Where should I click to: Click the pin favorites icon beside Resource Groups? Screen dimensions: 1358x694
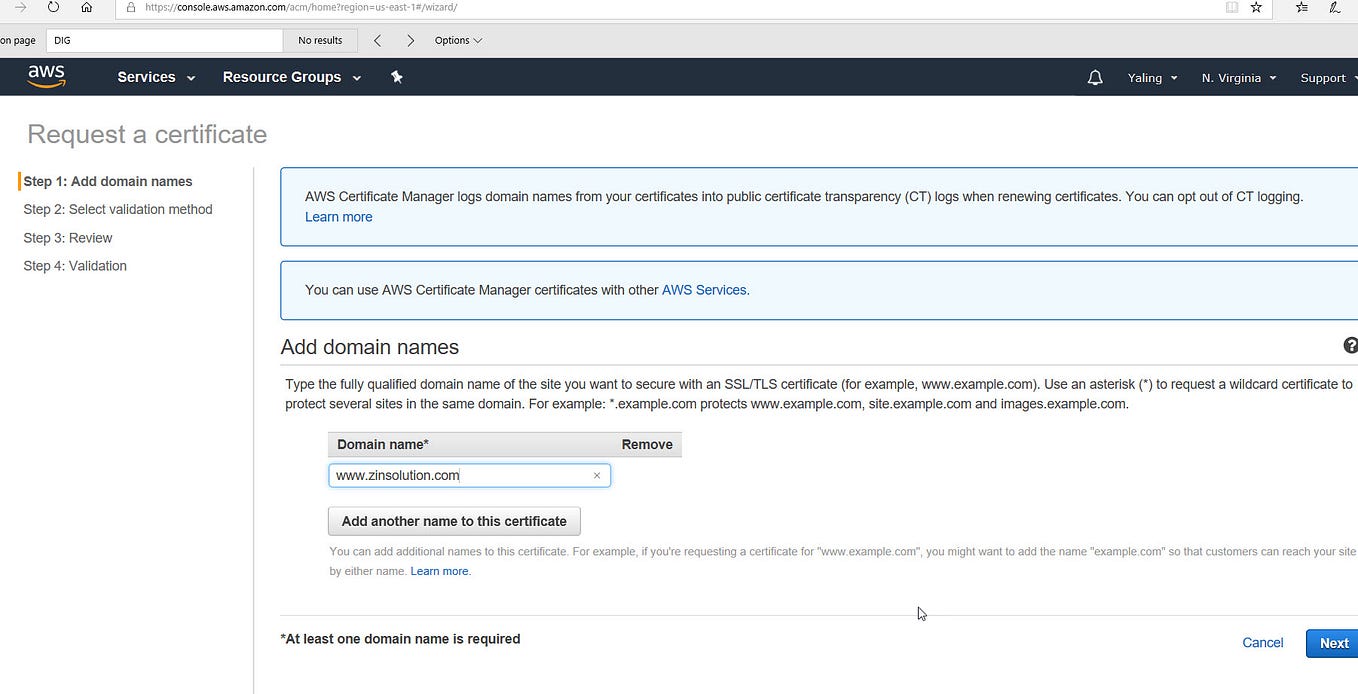(x=396, y=76)
